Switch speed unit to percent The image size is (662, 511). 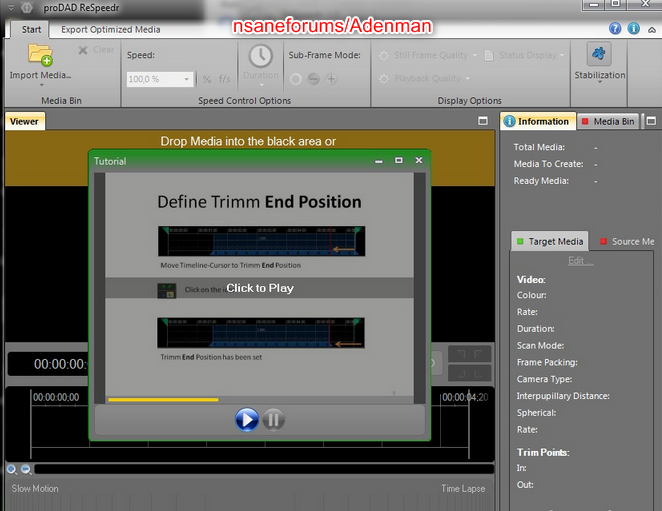click(x=207, y=79)
